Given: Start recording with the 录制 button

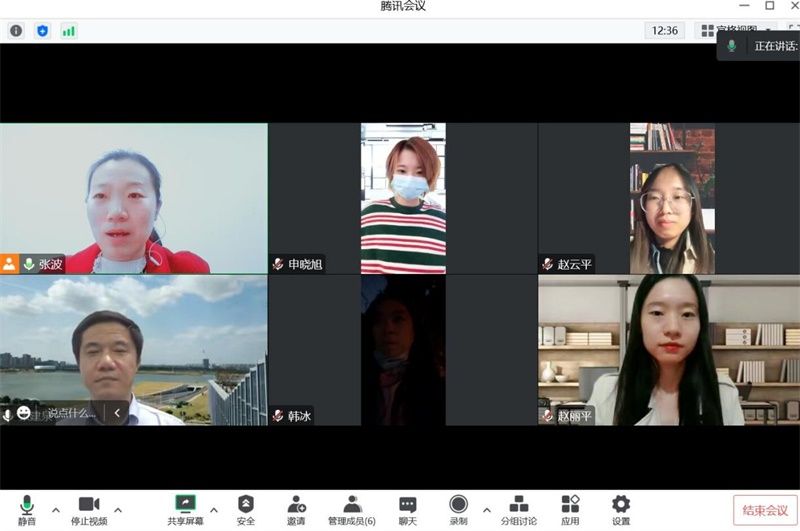Looking at the screenshot, I should click(458, 509).
